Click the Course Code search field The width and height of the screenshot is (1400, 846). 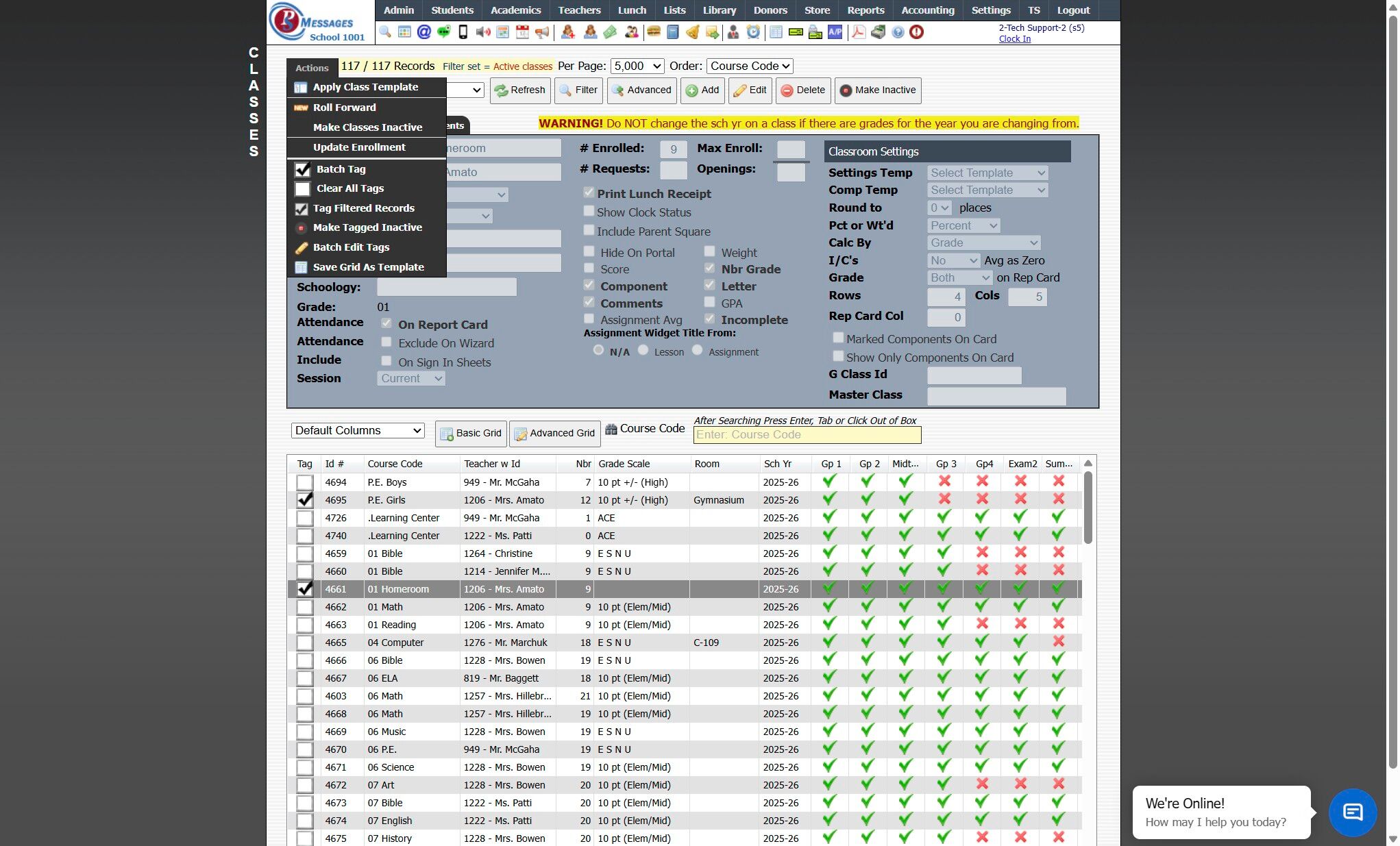807,435
